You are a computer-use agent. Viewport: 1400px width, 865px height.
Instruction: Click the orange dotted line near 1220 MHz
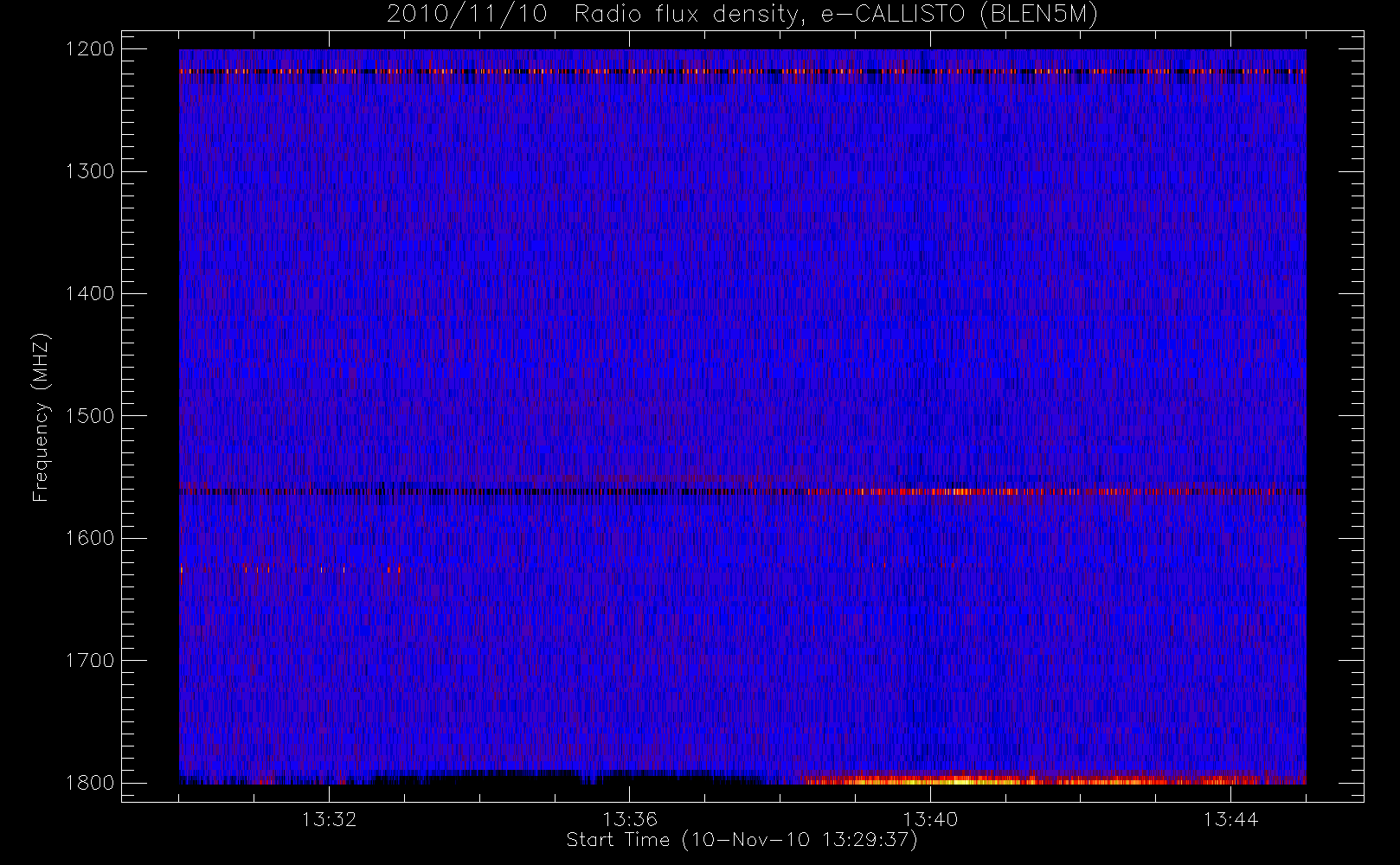(742, 71)
